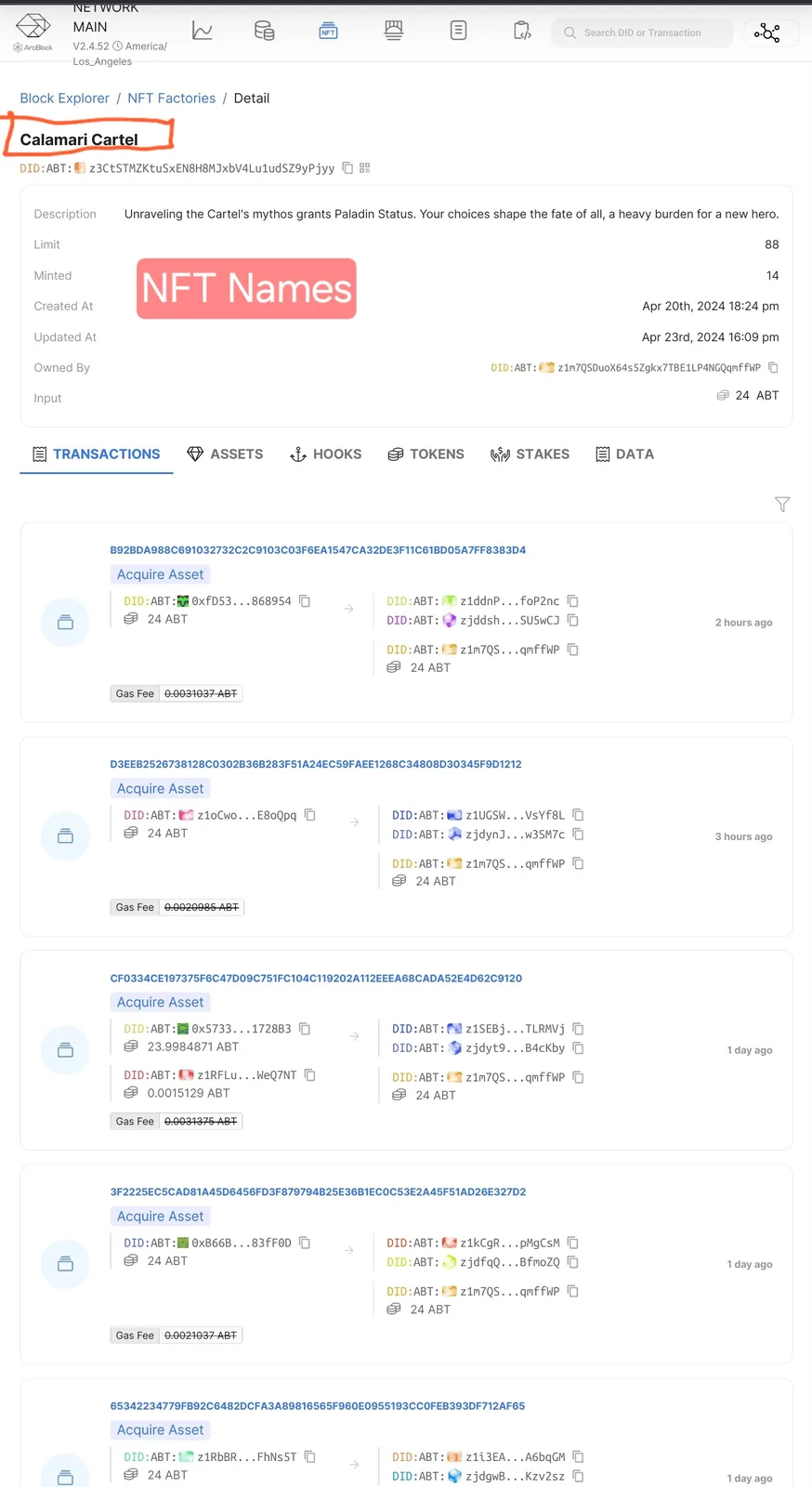Copy address zjdgwB...Kzv2sz
This screenshot has width=812, height=1487.
click(578, 1476)
